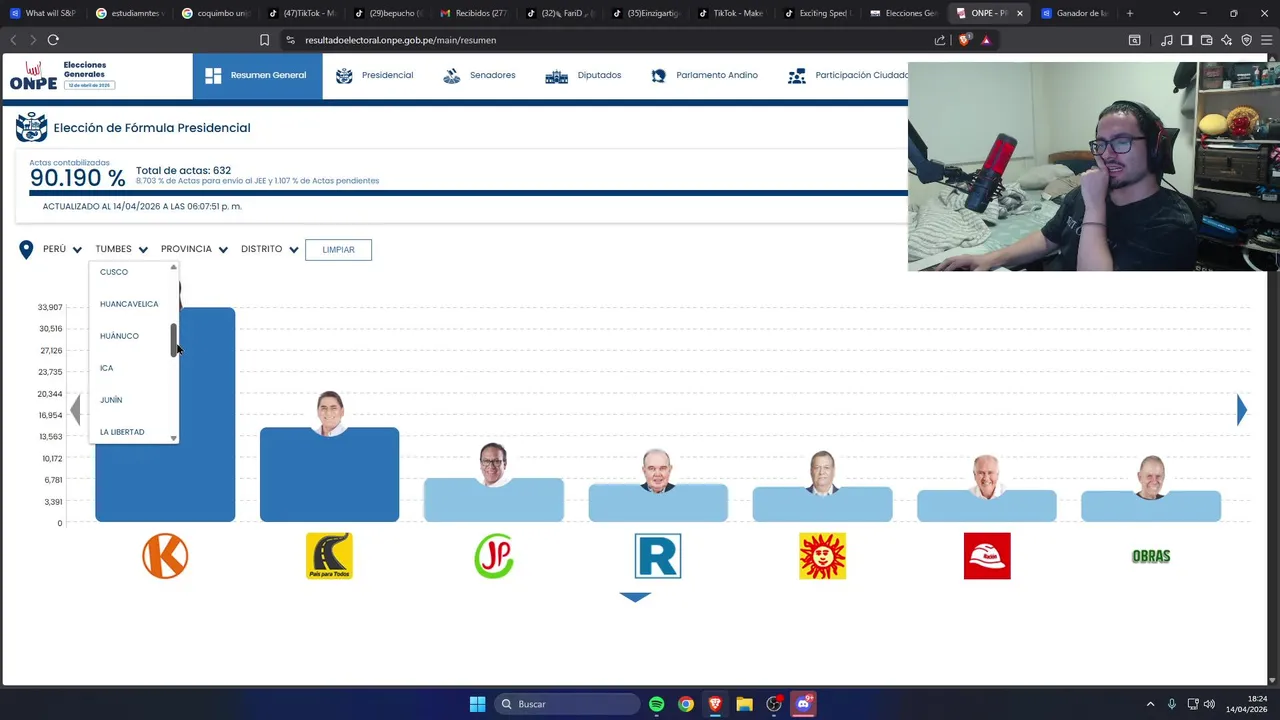Click the OBRAS candidate photo
The image size is (1280, 720).
(x=1150, y=477)
